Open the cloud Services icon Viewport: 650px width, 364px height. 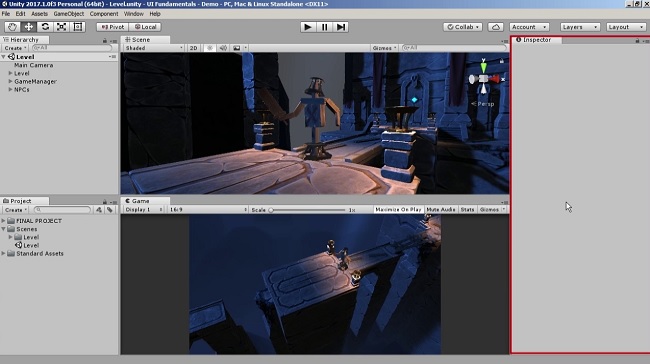tap(495, 27)
